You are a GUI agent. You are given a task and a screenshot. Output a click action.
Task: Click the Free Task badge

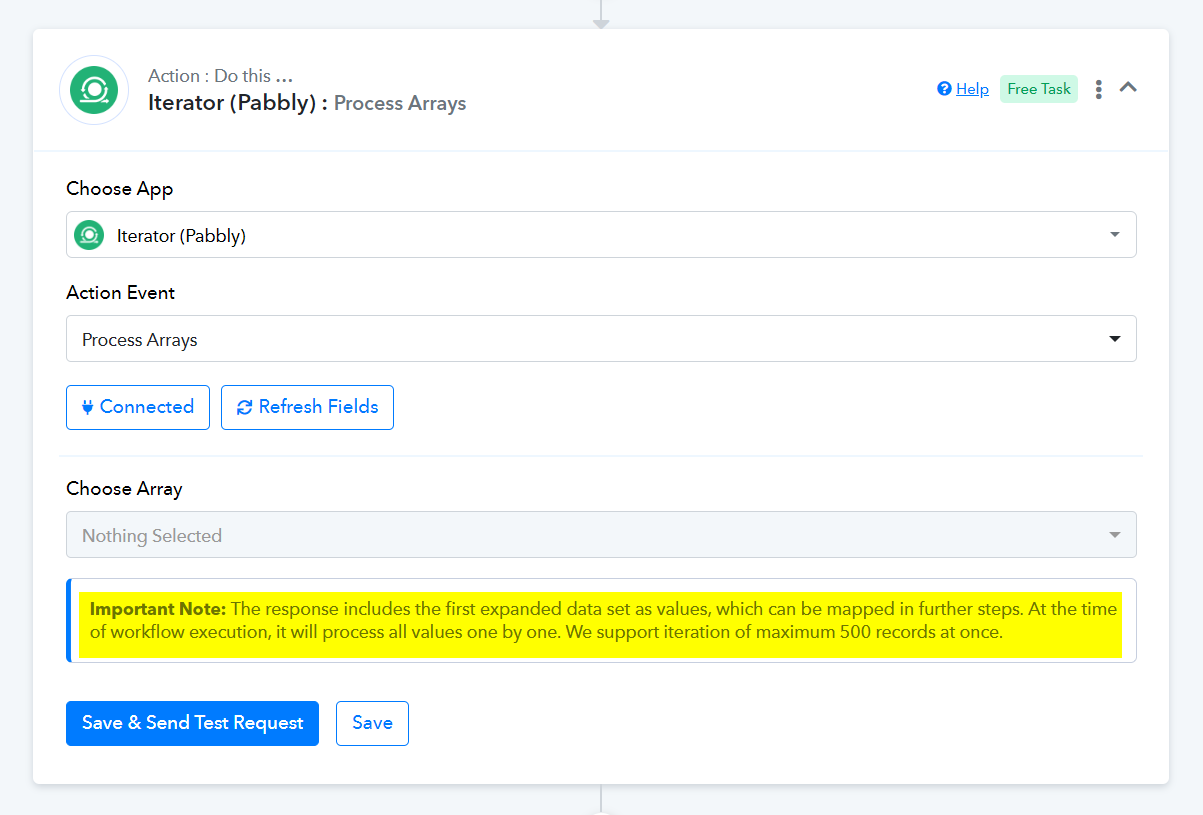(x=1039, y=89)
